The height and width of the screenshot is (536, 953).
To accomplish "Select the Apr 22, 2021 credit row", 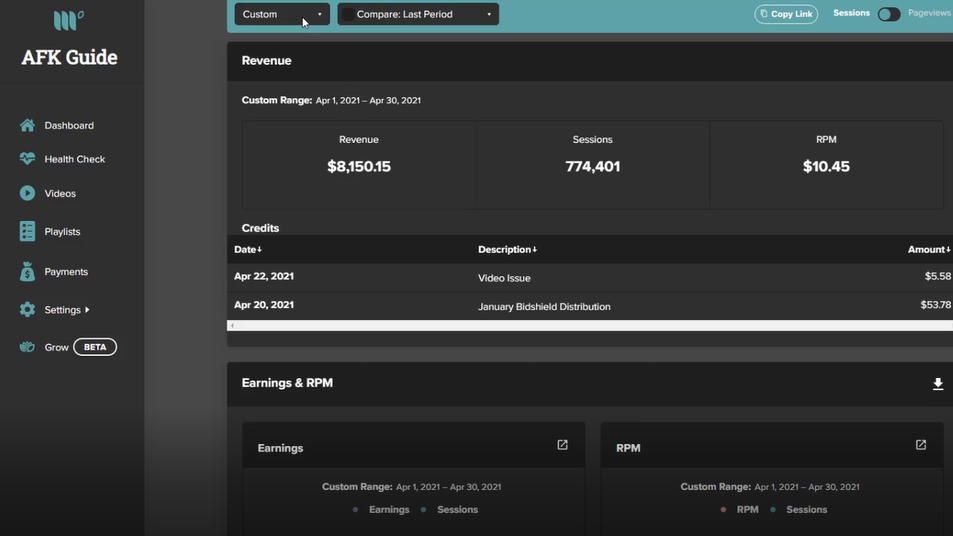I will tap(590, 277).
